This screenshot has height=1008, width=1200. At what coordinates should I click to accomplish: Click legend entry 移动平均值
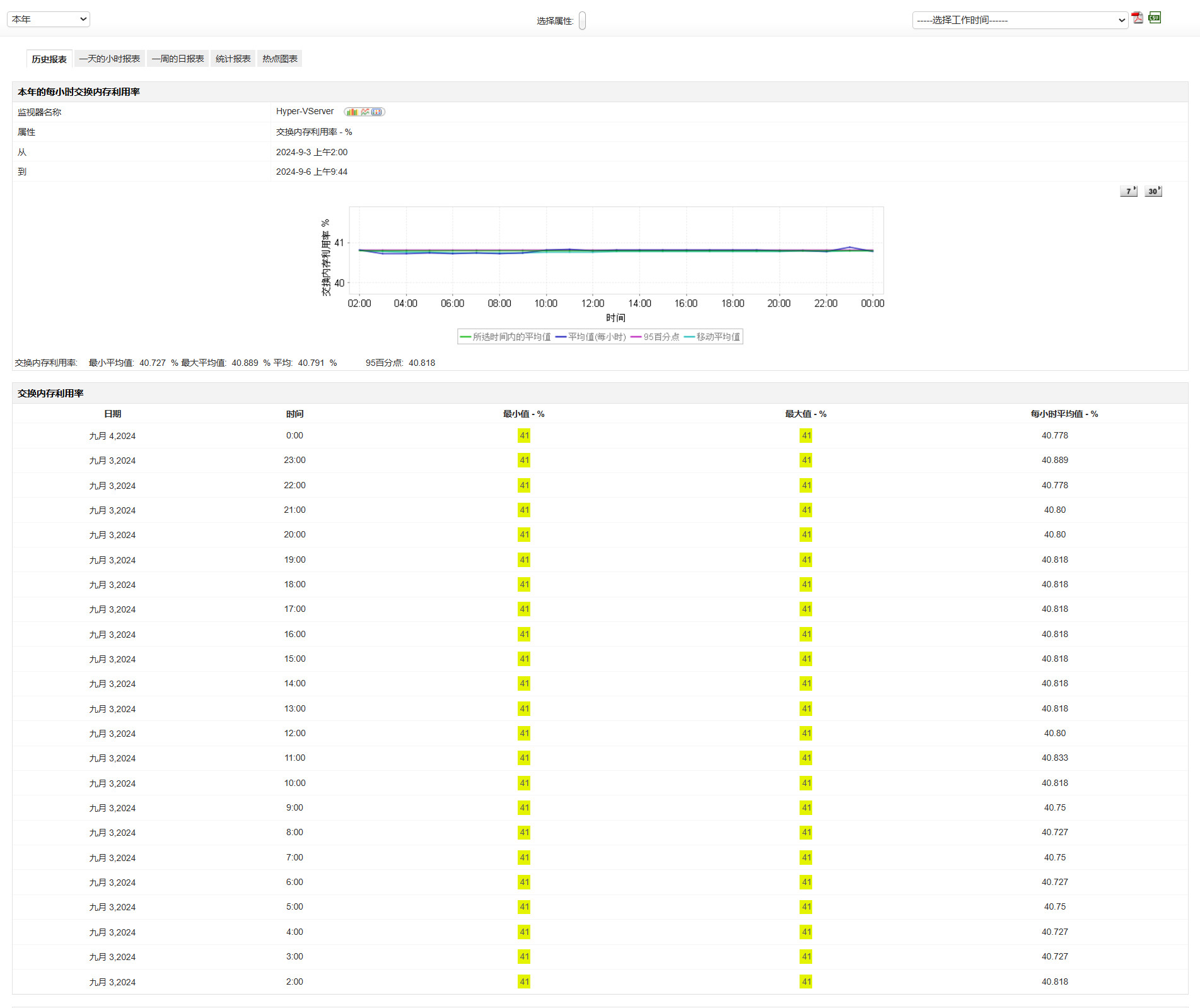pyautogui.click(x=713, y=337)
